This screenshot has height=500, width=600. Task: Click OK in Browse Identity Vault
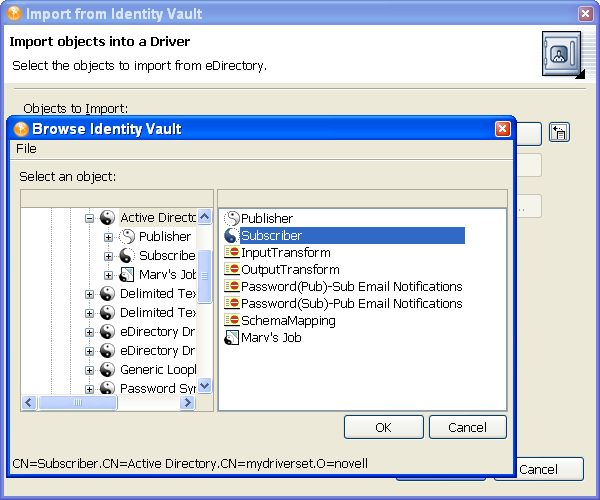pos(384,427)
